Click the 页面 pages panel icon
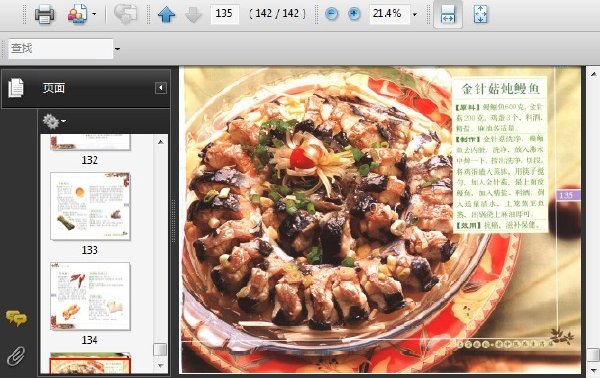 [16, 88]
